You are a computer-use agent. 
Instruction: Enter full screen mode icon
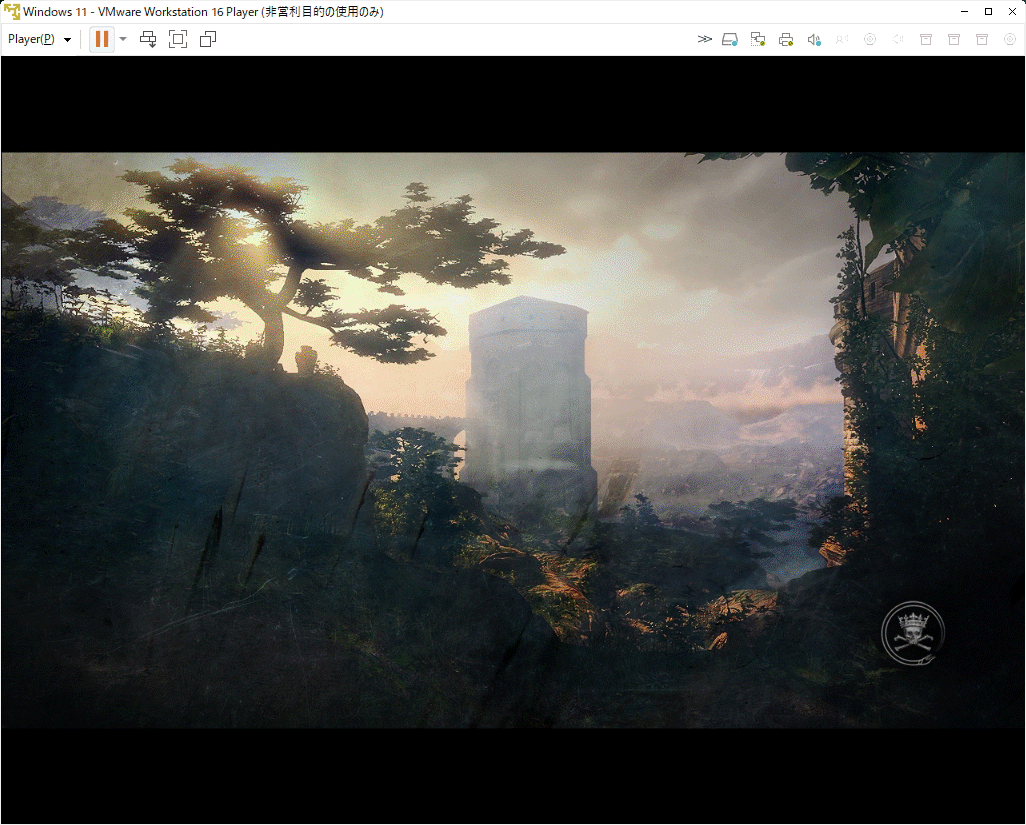point(178,39)
